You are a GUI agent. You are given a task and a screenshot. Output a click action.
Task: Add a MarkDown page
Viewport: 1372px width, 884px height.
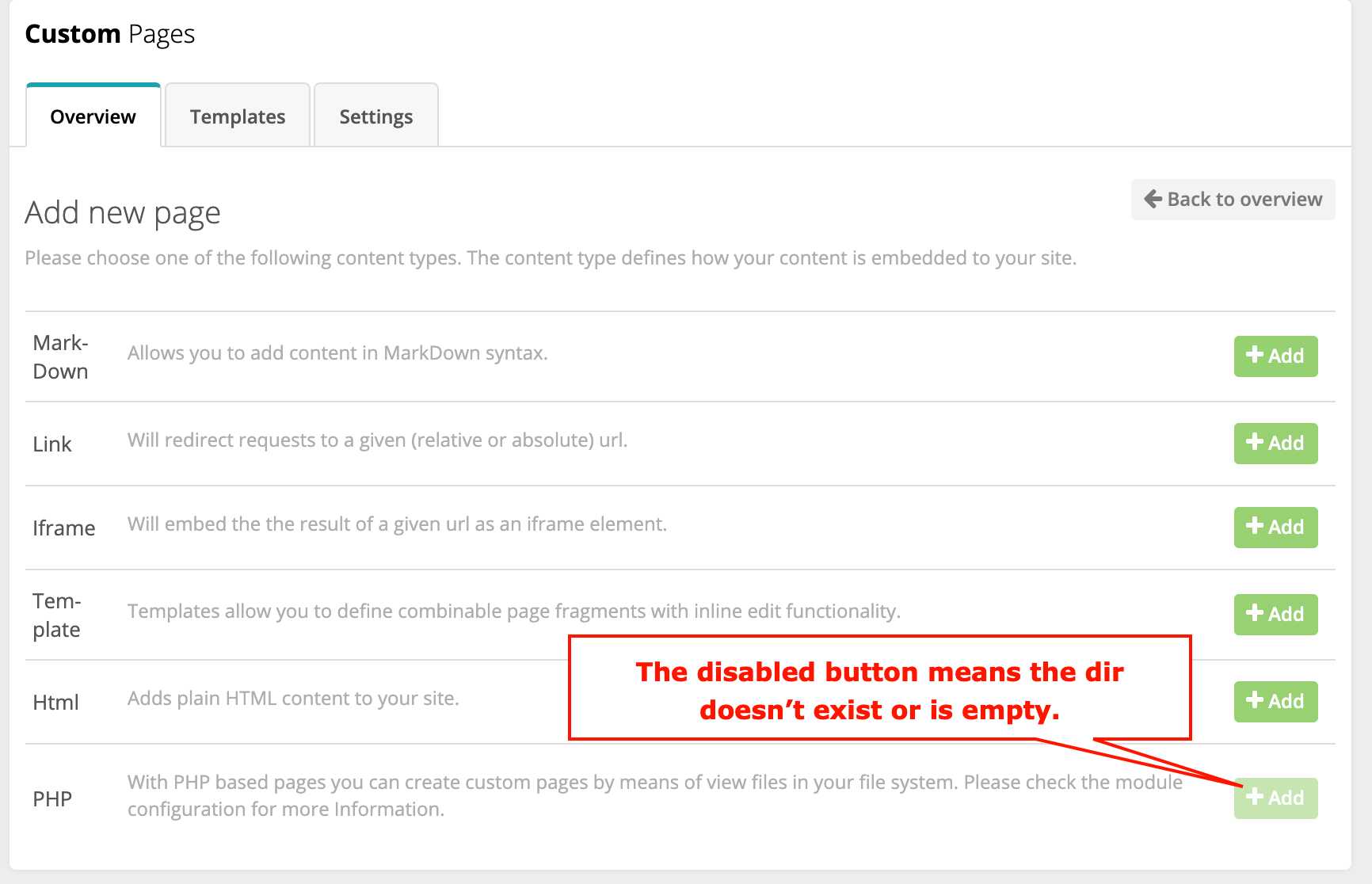[1275, 356]
